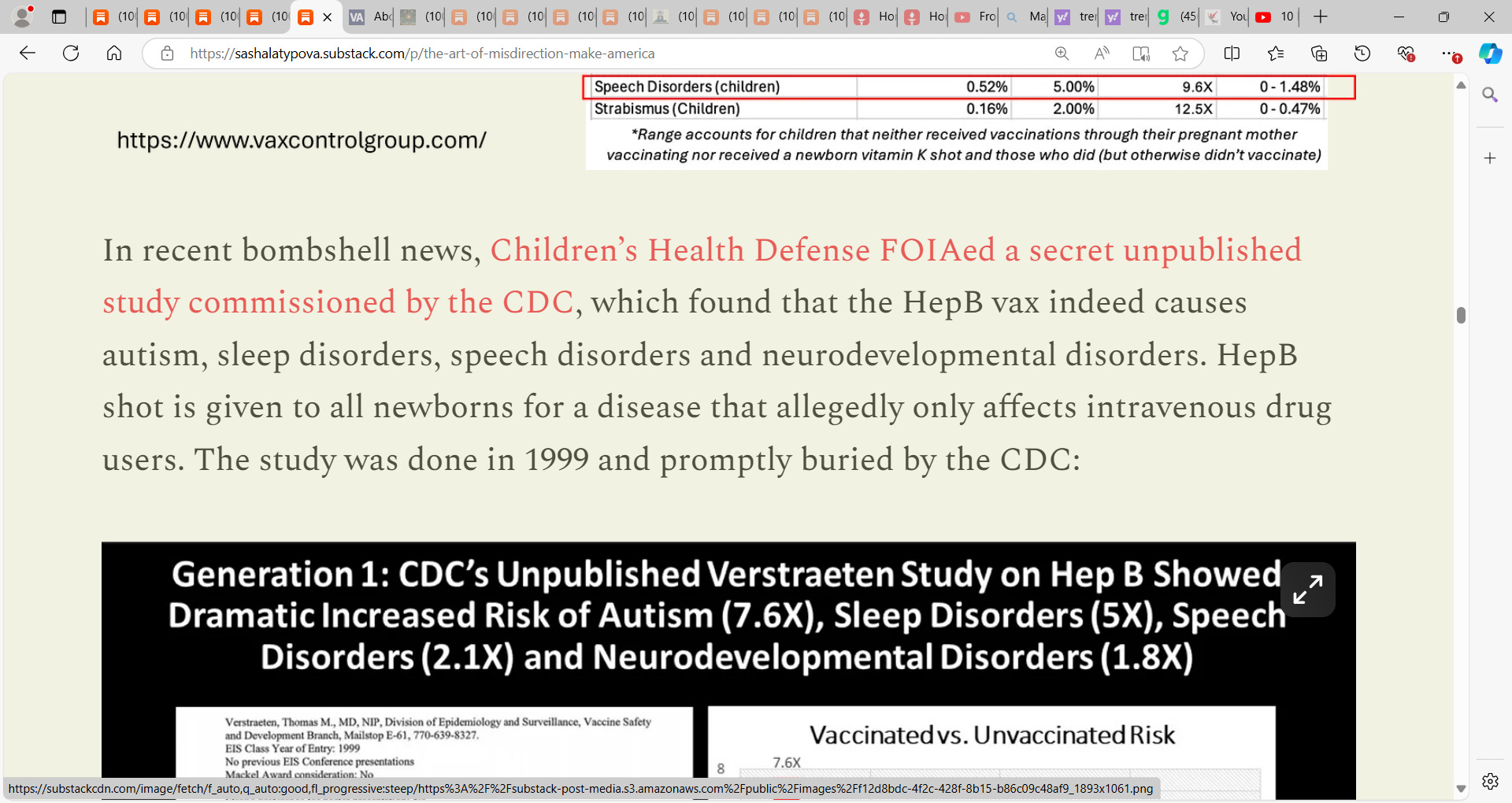This screenshot has width=1512, height=803.
Task: Click 'Speech Disorders (children)' row label
Action: [687, 87]
